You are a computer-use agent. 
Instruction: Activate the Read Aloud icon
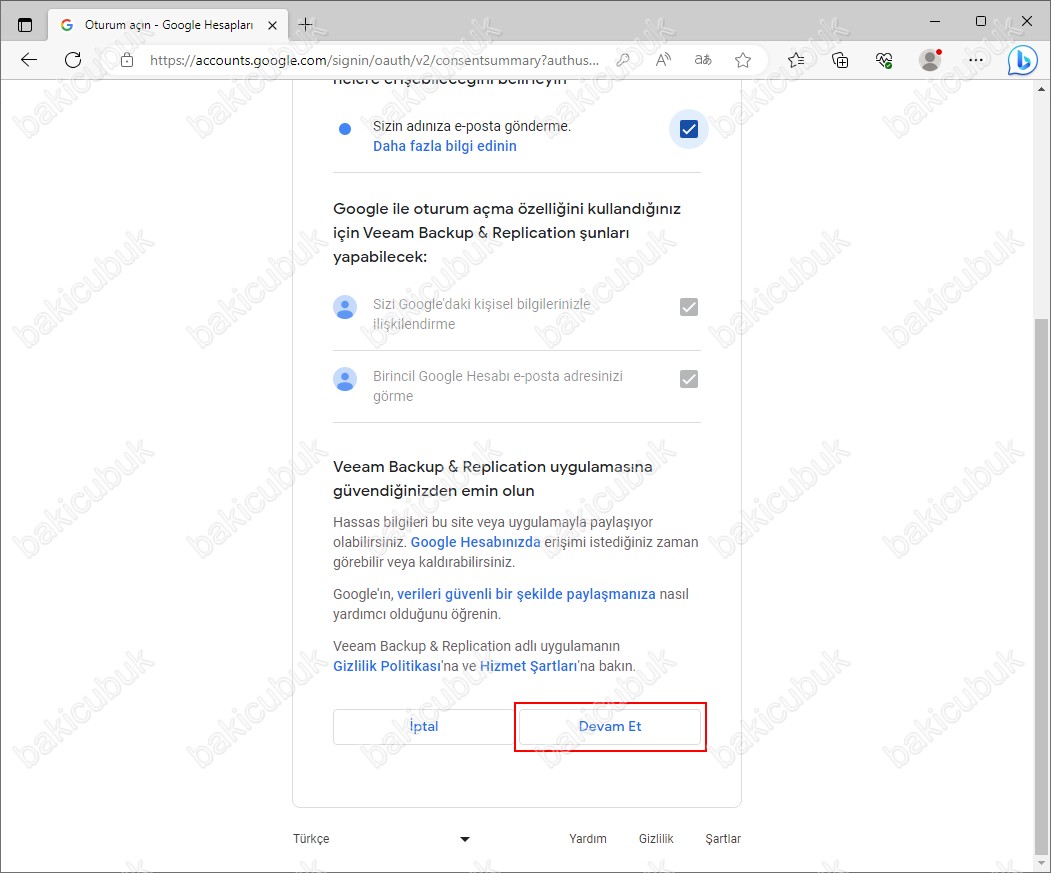tap(663, 60)
